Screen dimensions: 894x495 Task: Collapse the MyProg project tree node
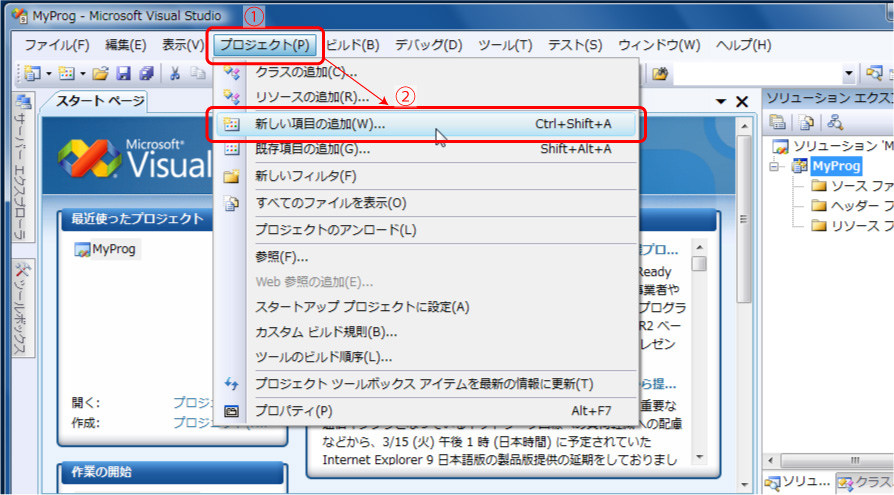point(773,166)
